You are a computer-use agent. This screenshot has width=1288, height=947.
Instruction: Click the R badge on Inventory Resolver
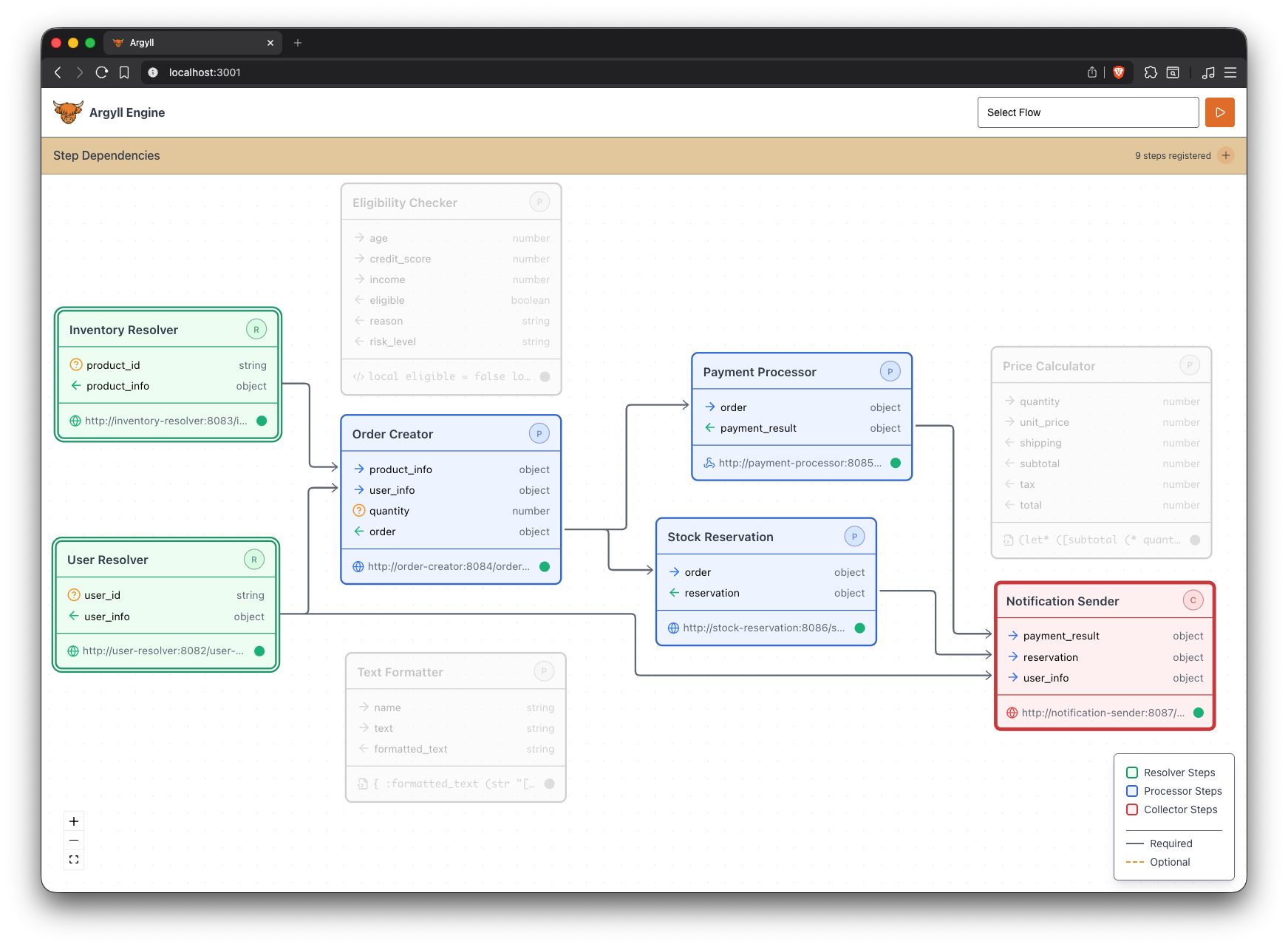256,330
